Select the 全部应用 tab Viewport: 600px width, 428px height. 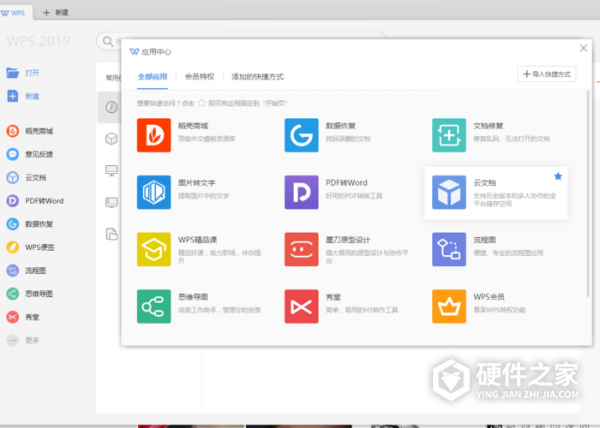click(152, 77)
